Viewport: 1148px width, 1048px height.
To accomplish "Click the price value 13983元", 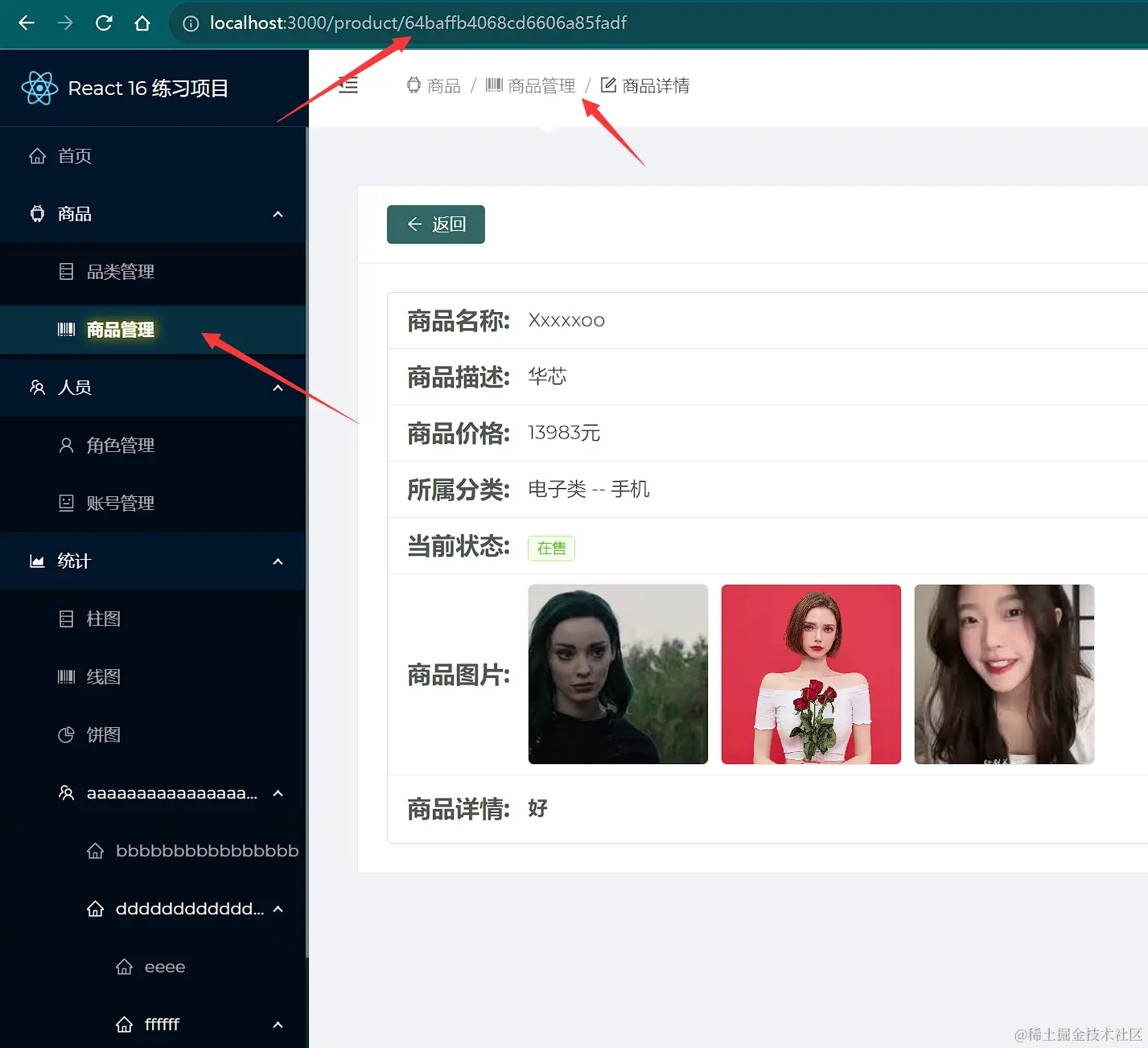I will tap(564, 434).
